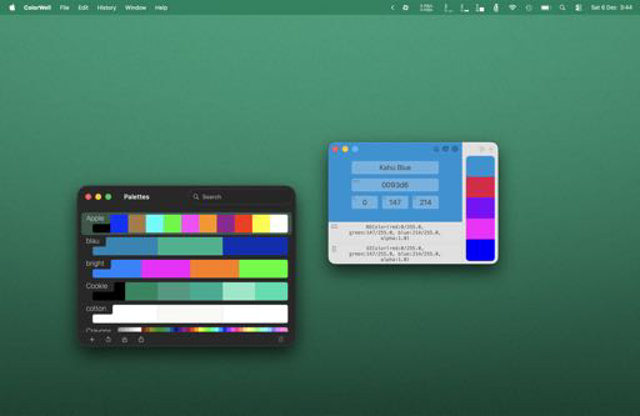Open the Help menu
This screenshot has height=416, width=640.
(161, 7)
